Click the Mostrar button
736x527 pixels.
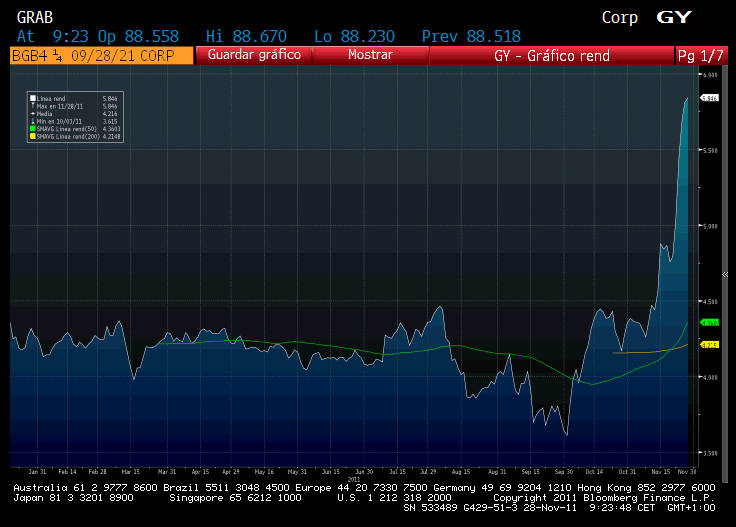[x=370, y=55]
